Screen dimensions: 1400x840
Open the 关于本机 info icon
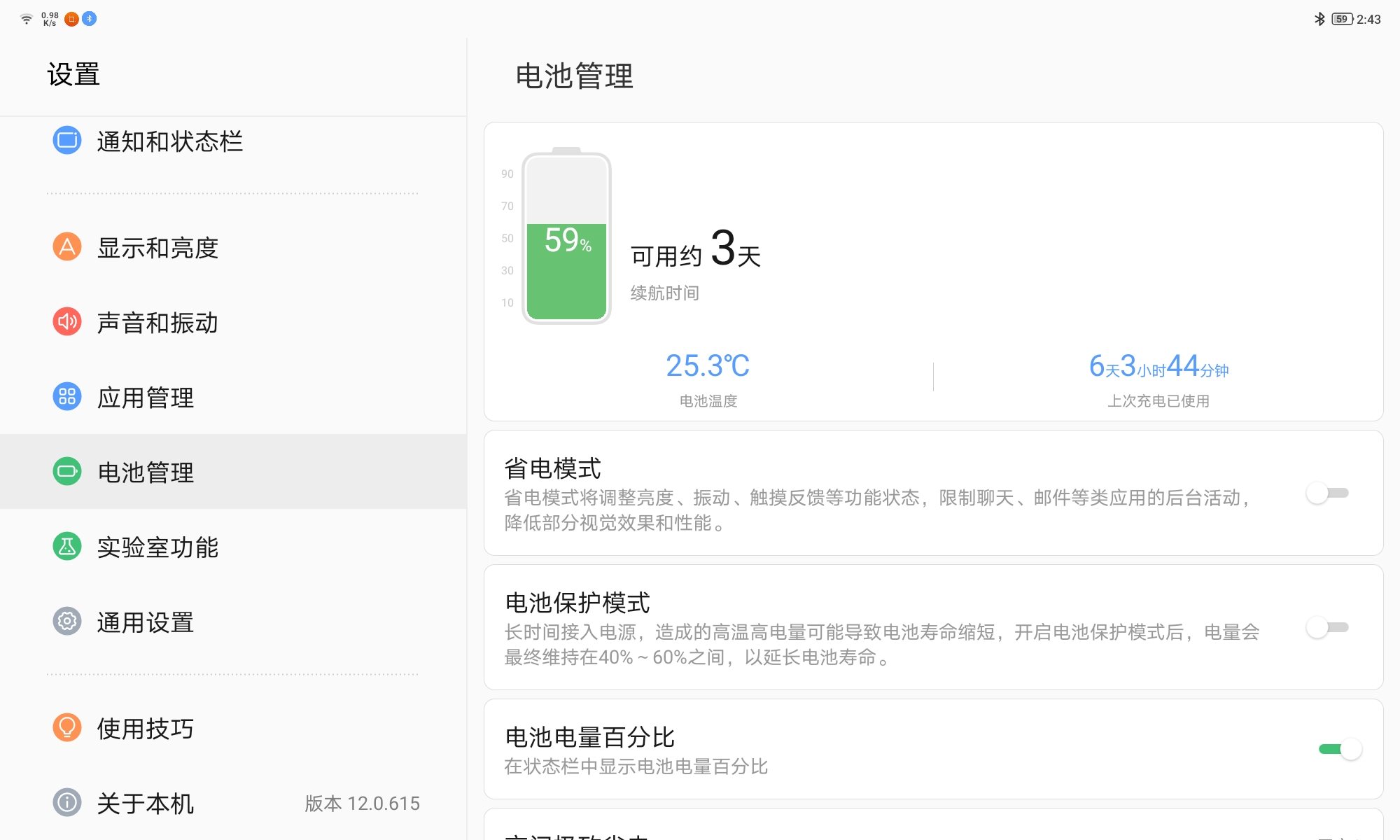pyautogui.click(x=66, y=804)
